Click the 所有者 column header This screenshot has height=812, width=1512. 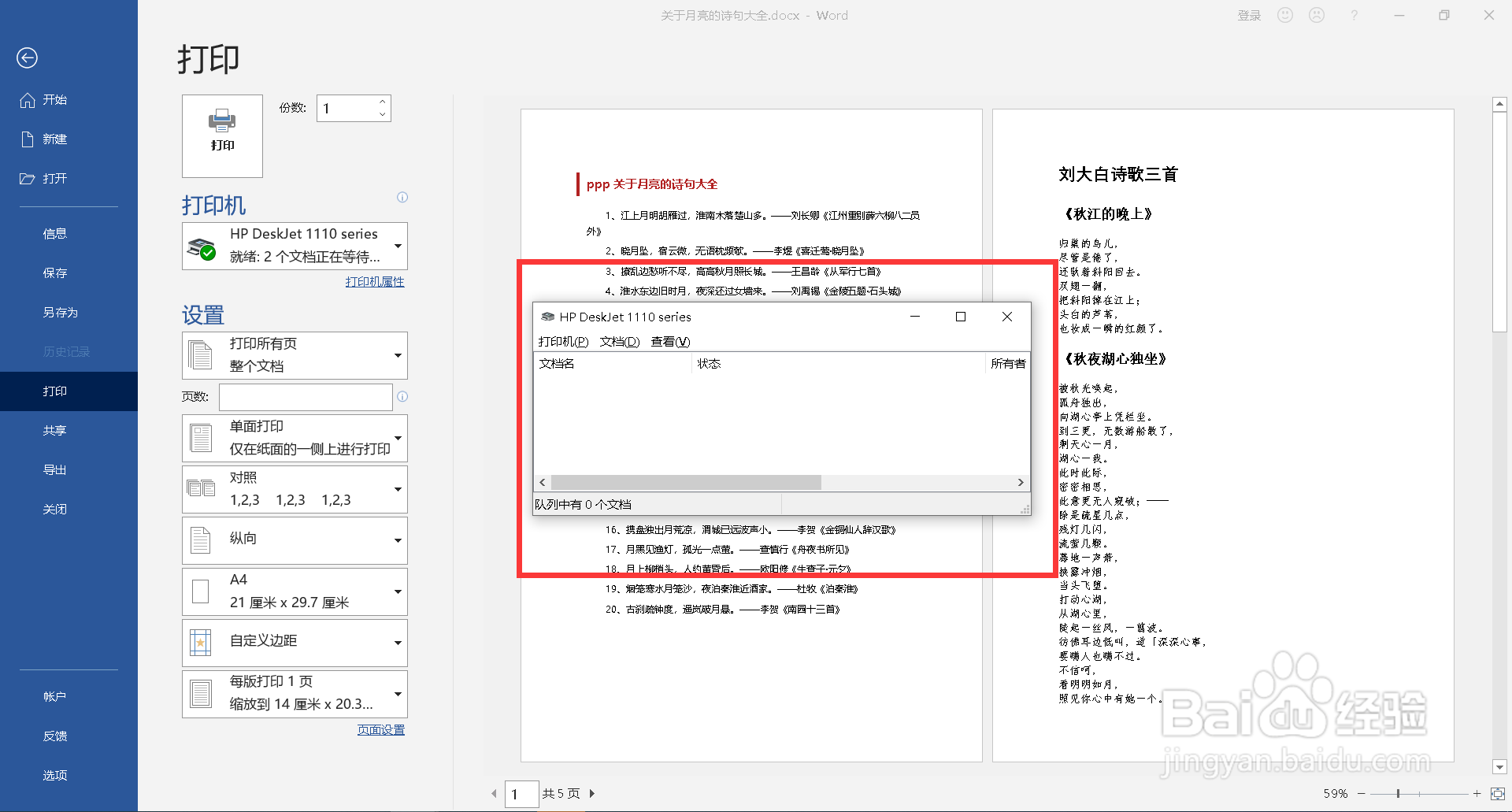1008,364
